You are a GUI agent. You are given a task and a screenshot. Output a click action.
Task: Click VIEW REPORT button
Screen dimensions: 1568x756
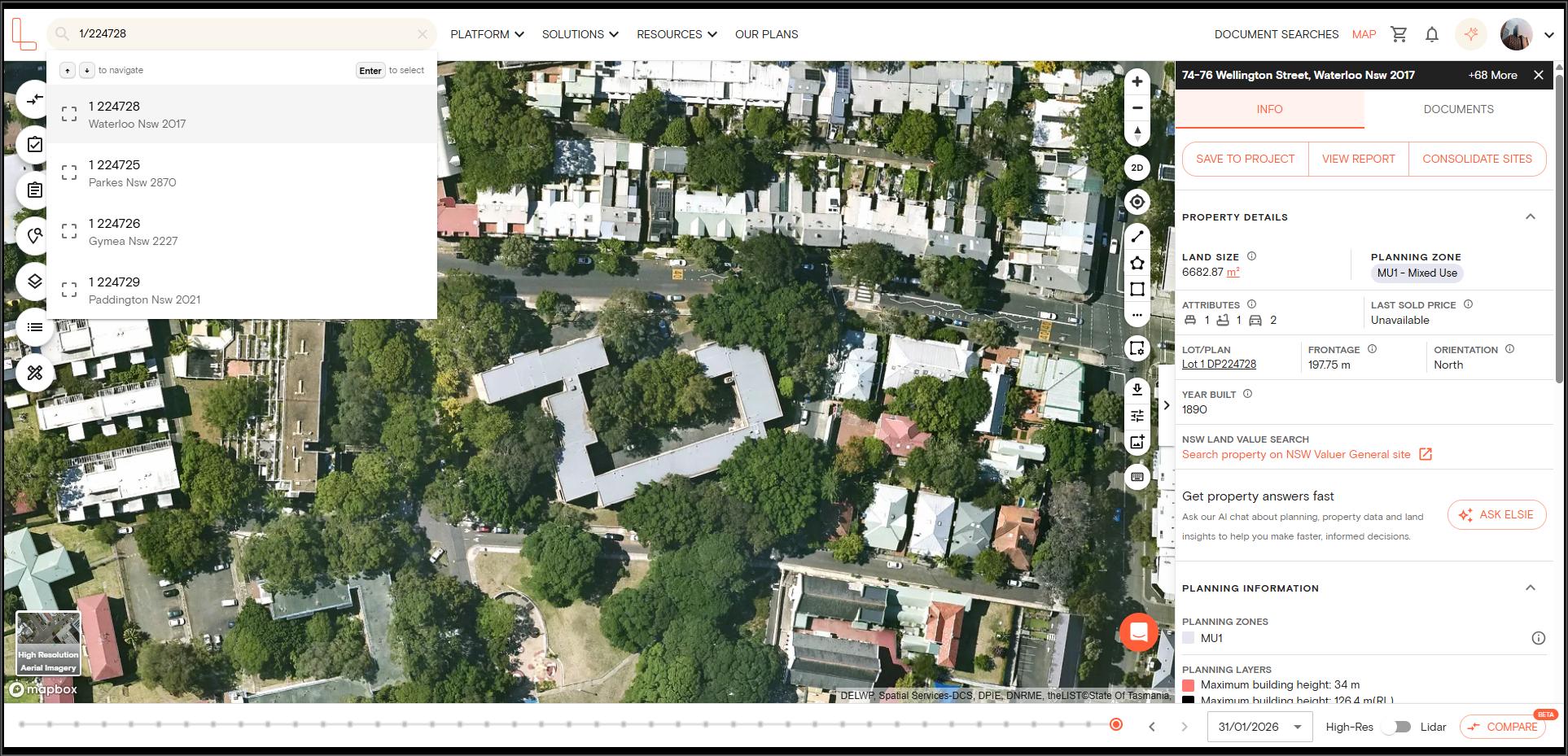click(x=1358, y=159)
